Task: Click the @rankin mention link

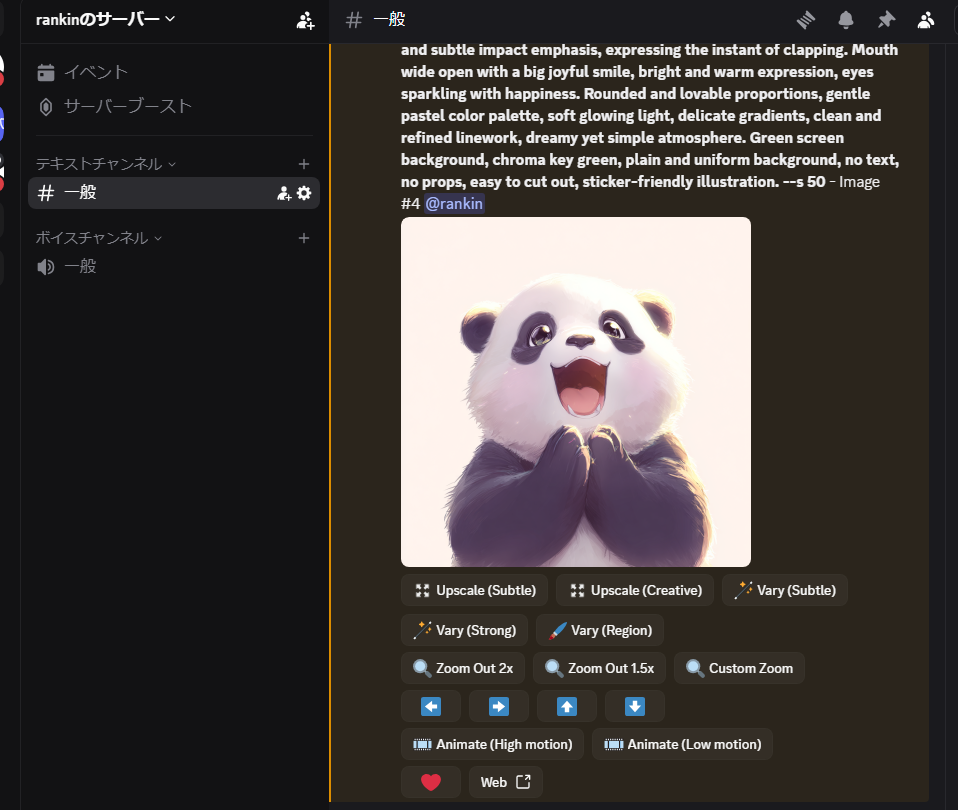Action: [454, 204]
